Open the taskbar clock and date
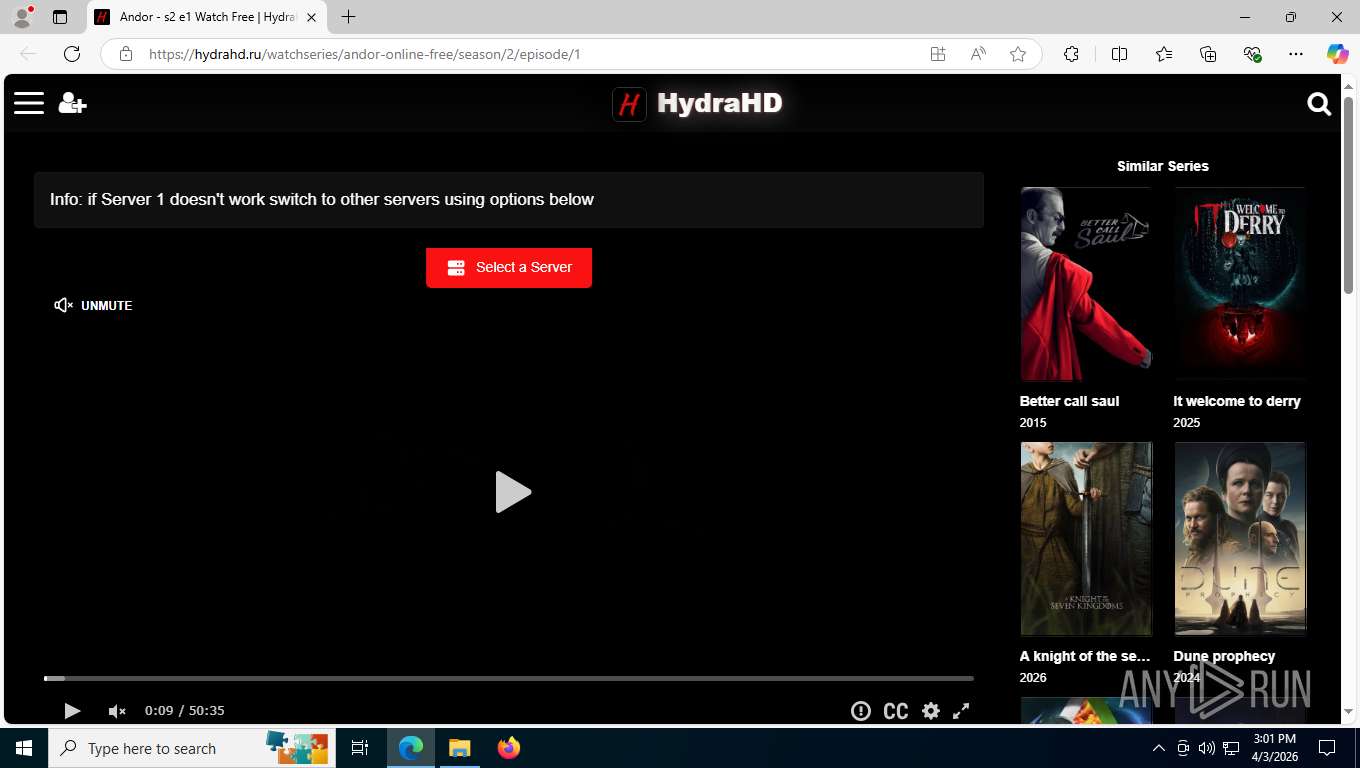1360x768 pixels. pos(1274,748)
